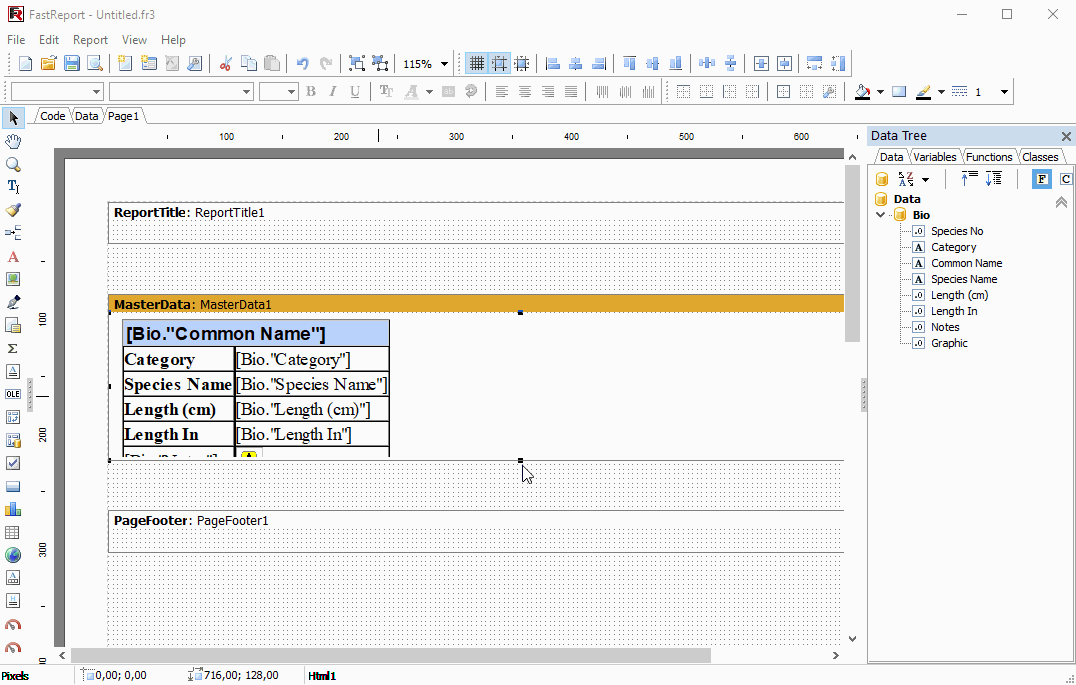
Task: Choose the System text Sigma tool
Action: [13, 349]
